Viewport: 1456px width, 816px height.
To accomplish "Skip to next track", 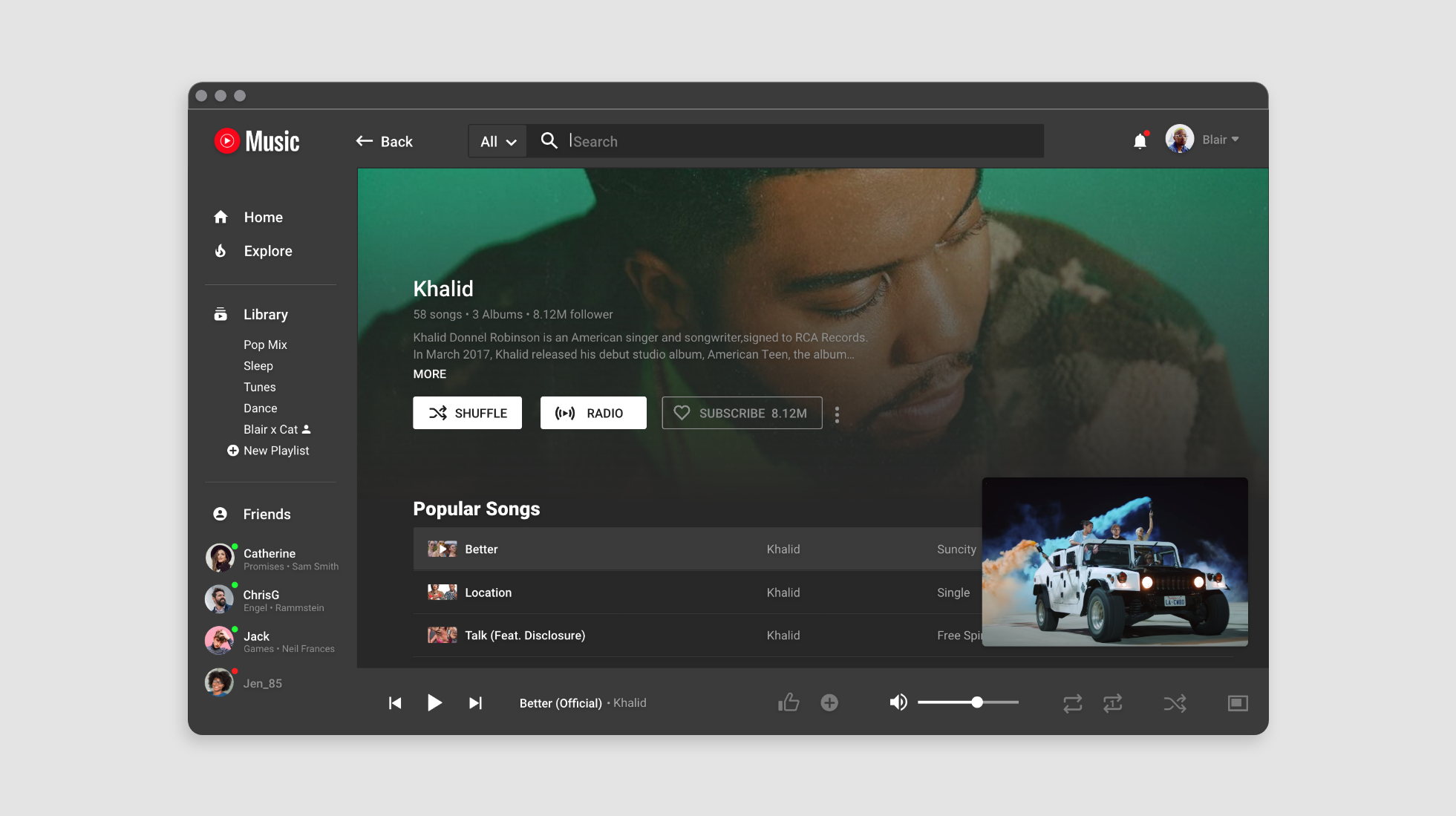I will 475,702.
